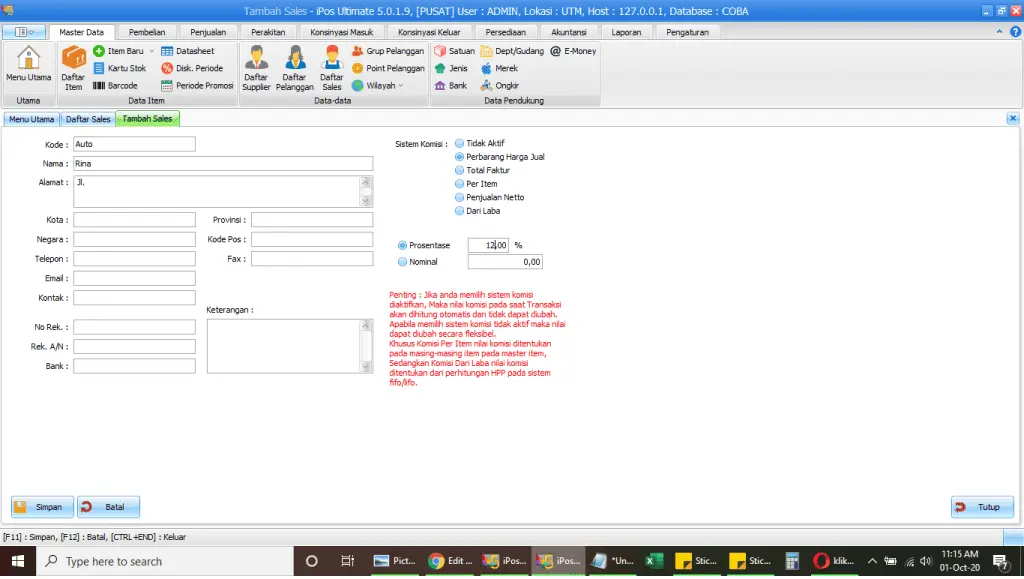The height and width of the screenshot is (579, 1024).
Task: Close the Tambah Sales tab panel
Action: [1012, 118]
